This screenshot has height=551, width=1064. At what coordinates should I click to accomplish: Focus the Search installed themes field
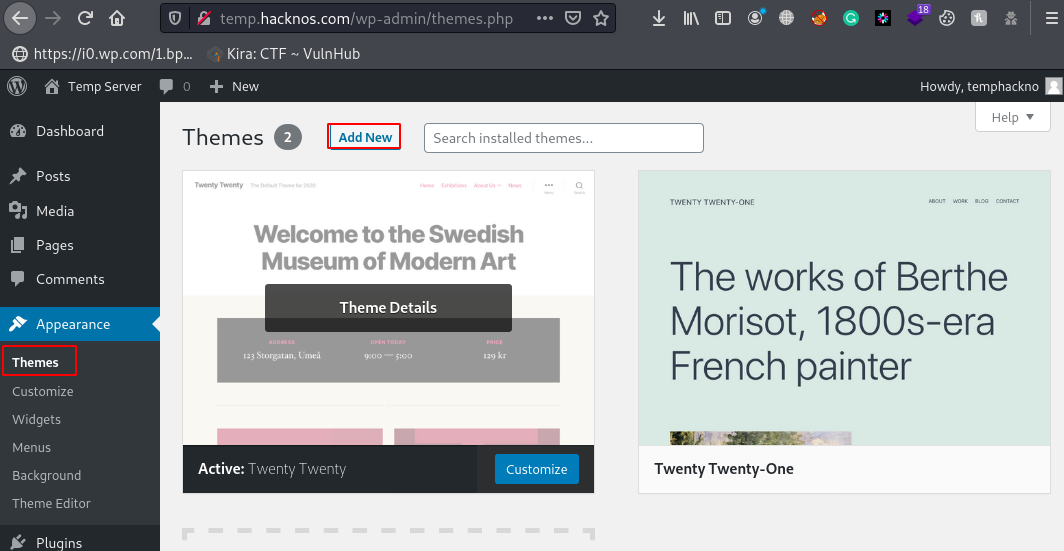click(x=564, y=138)
